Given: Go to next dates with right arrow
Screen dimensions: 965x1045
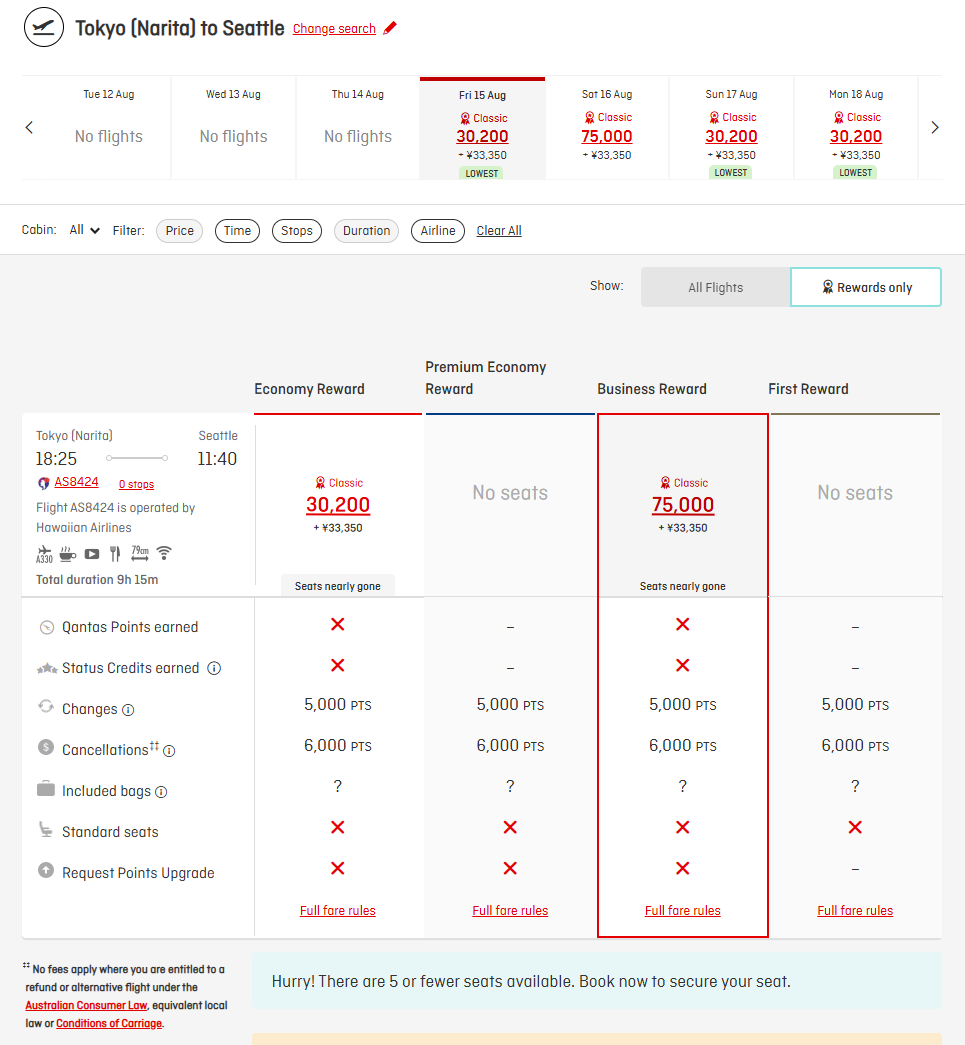Looking at the screenshot, I should point(935,127).
